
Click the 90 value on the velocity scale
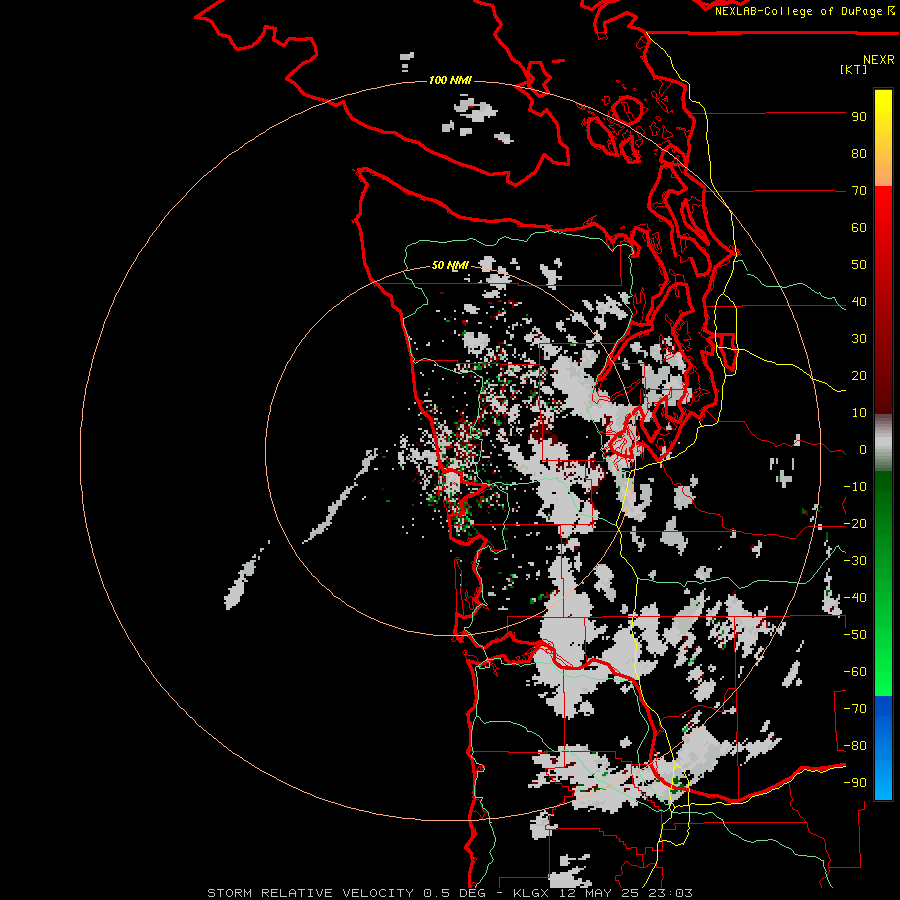[859, 117]
